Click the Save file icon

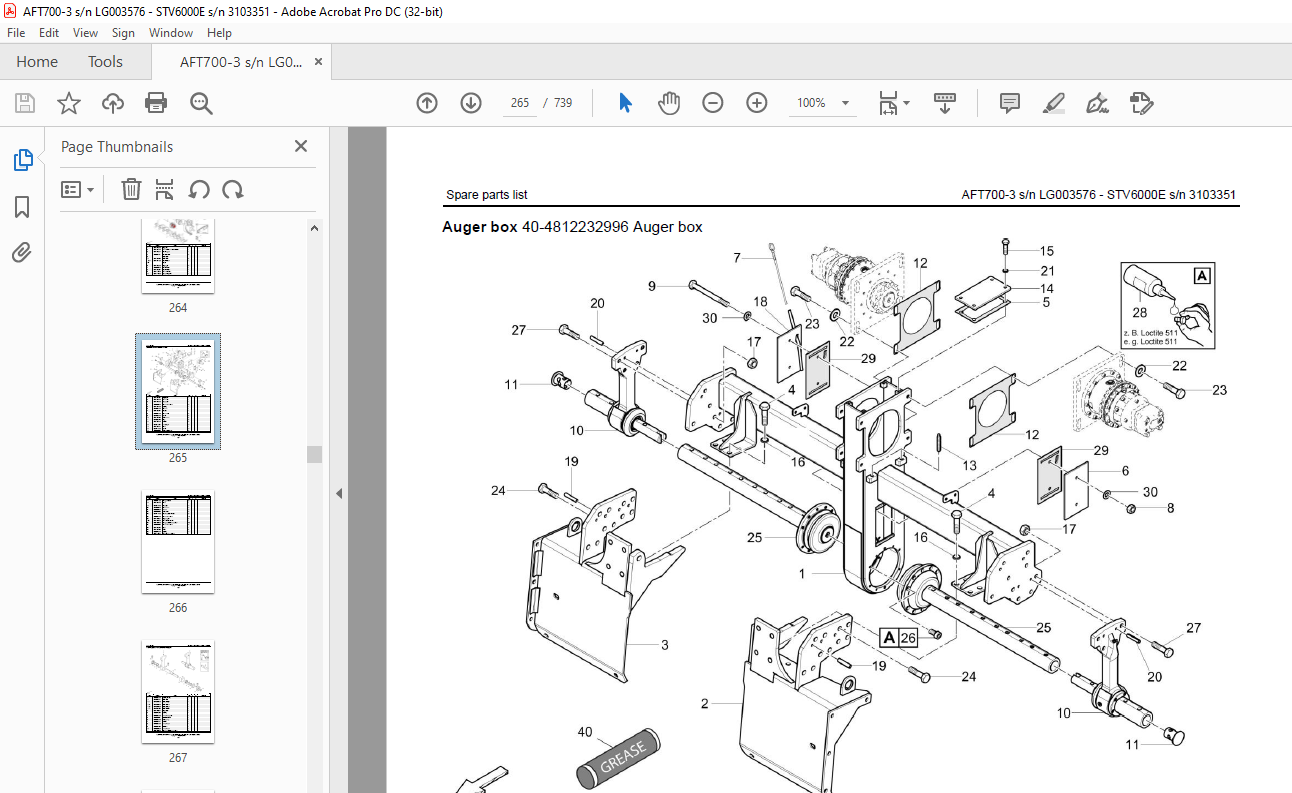click(25, 103)
